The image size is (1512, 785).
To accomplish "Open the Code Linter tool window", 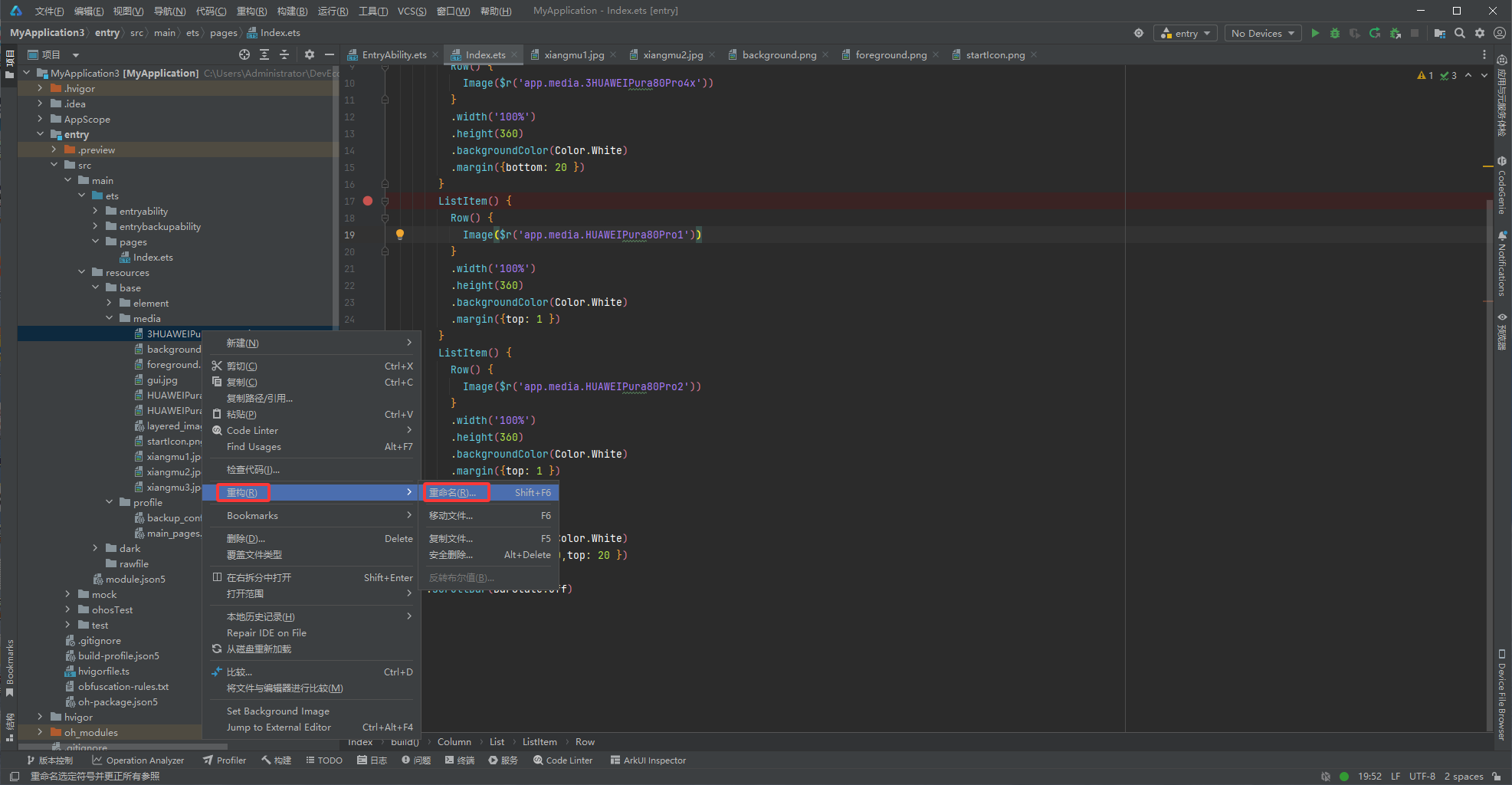I will coord(562,760).
